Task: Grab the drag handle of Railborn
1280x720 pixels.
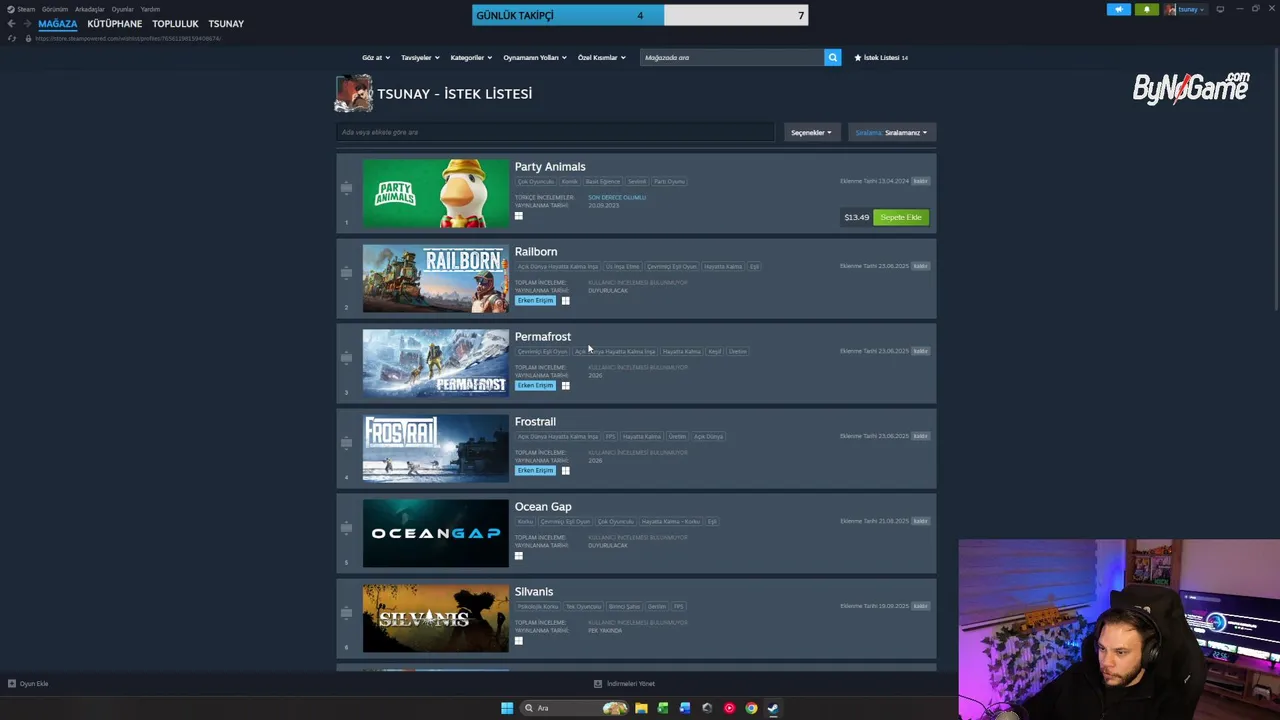Action: click(x=346, y=273)
